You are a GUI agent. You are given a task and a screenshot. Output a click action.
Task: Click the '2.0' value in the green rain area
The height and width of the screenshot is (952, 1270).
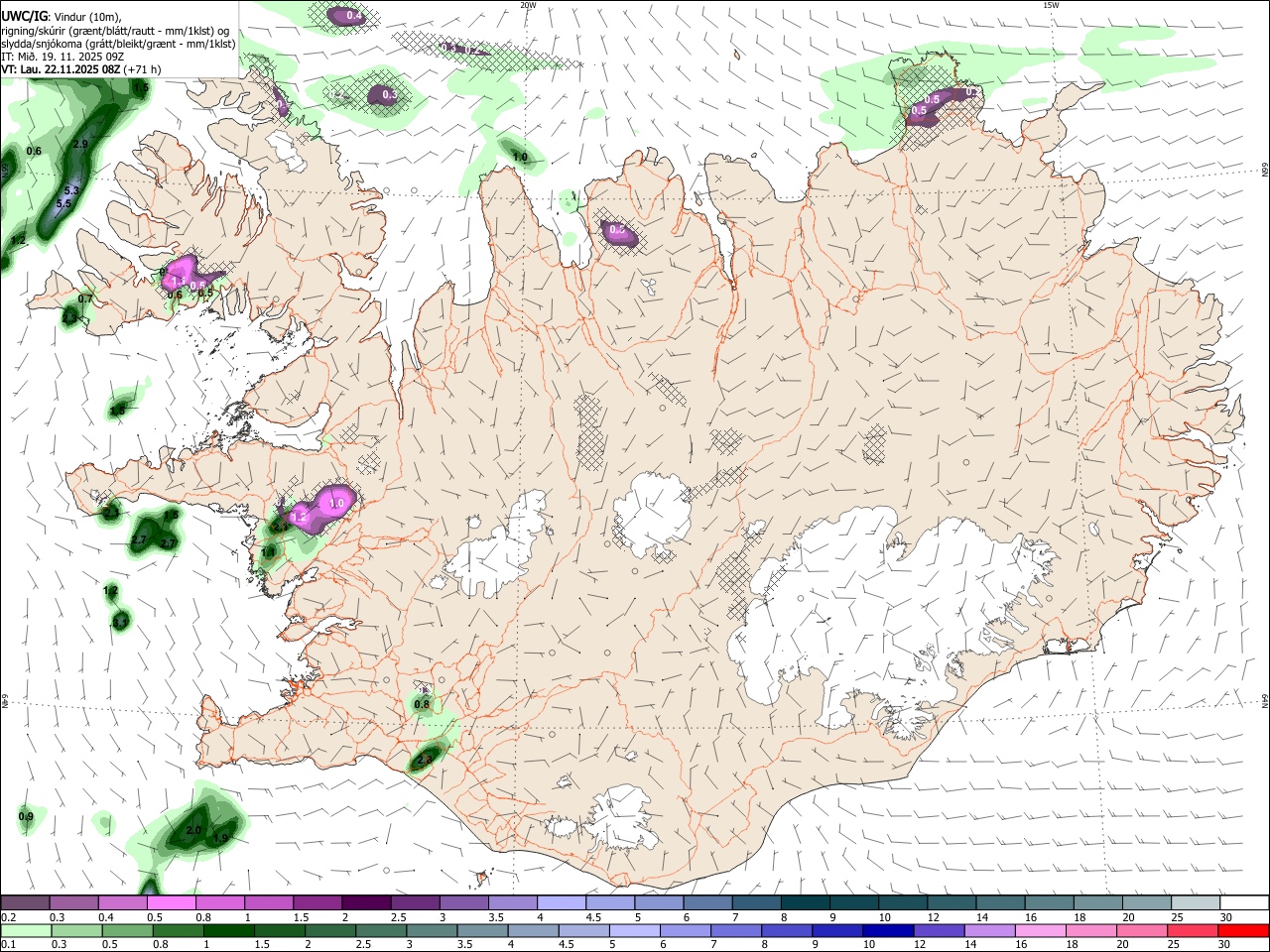click(x=194, y=830)
